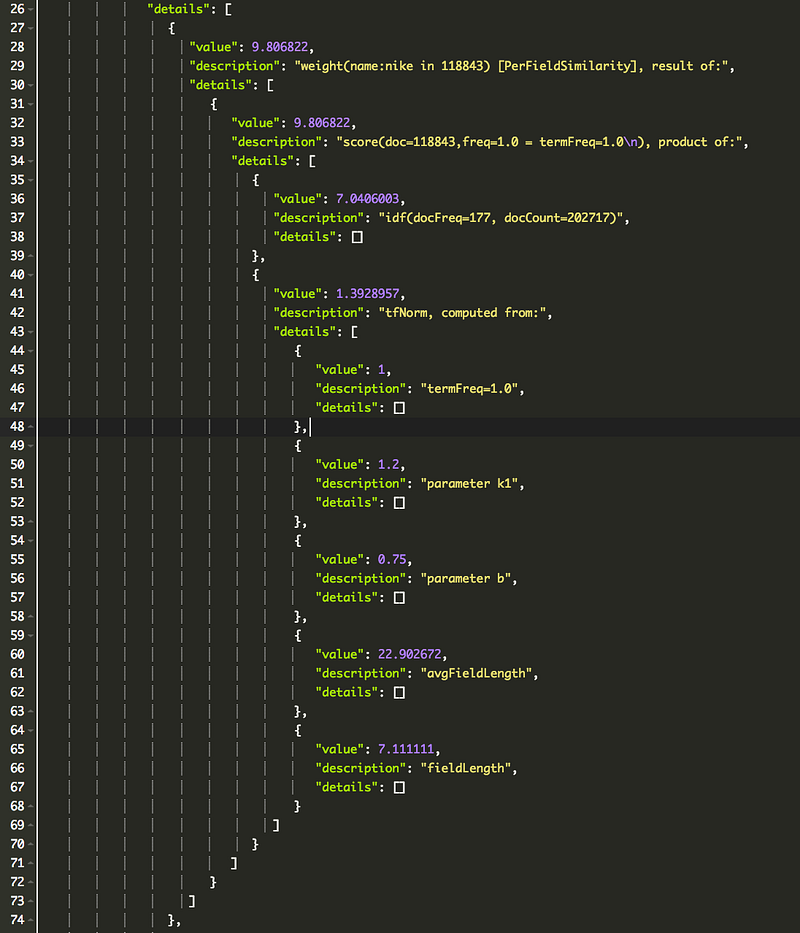Click the "parameter b" string
This screenshot has height=933, width=800.
[x=465, y=579]
